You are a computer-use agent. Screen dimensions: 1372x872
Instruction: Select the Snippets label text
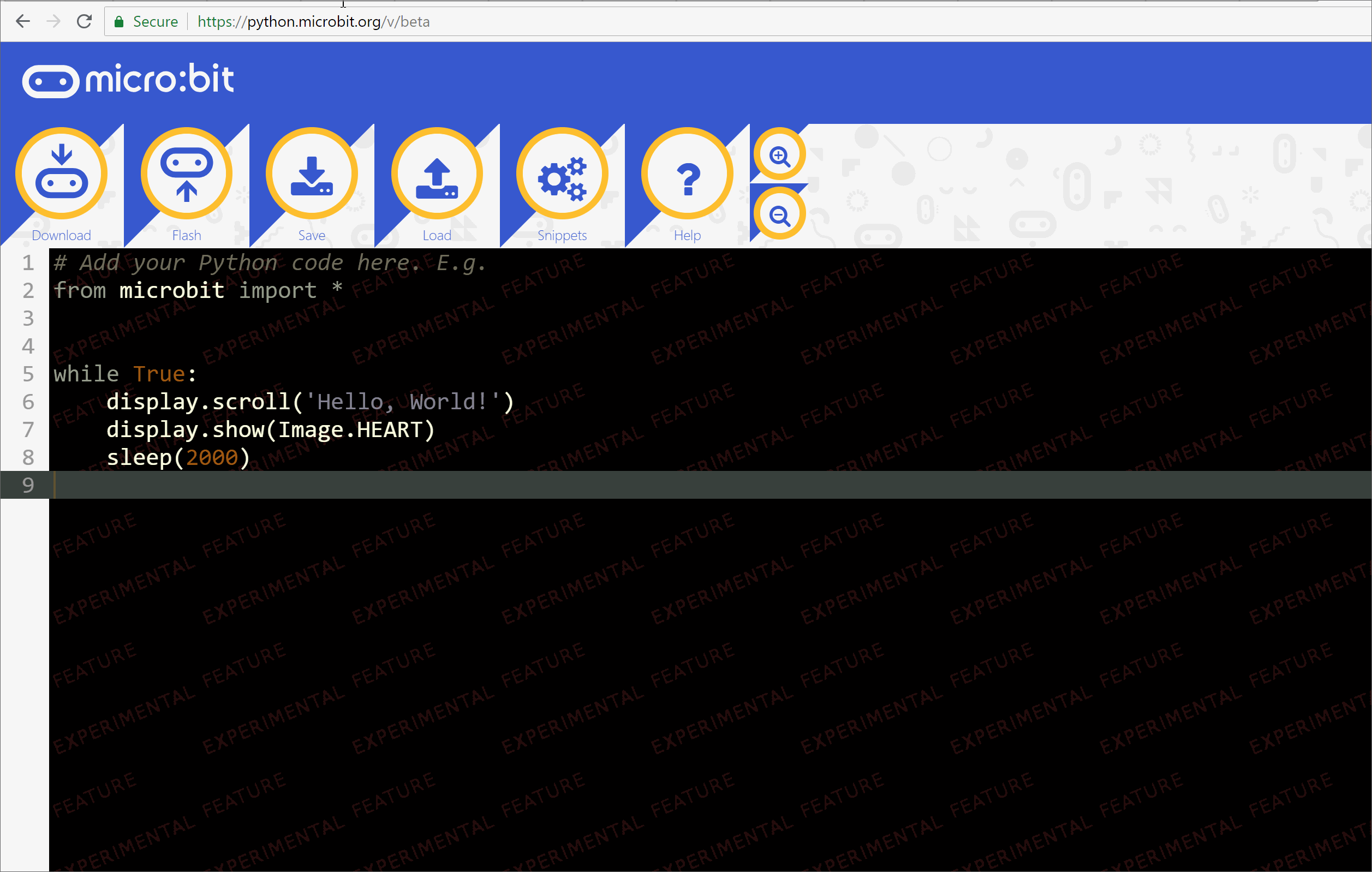tap(562, 235)
